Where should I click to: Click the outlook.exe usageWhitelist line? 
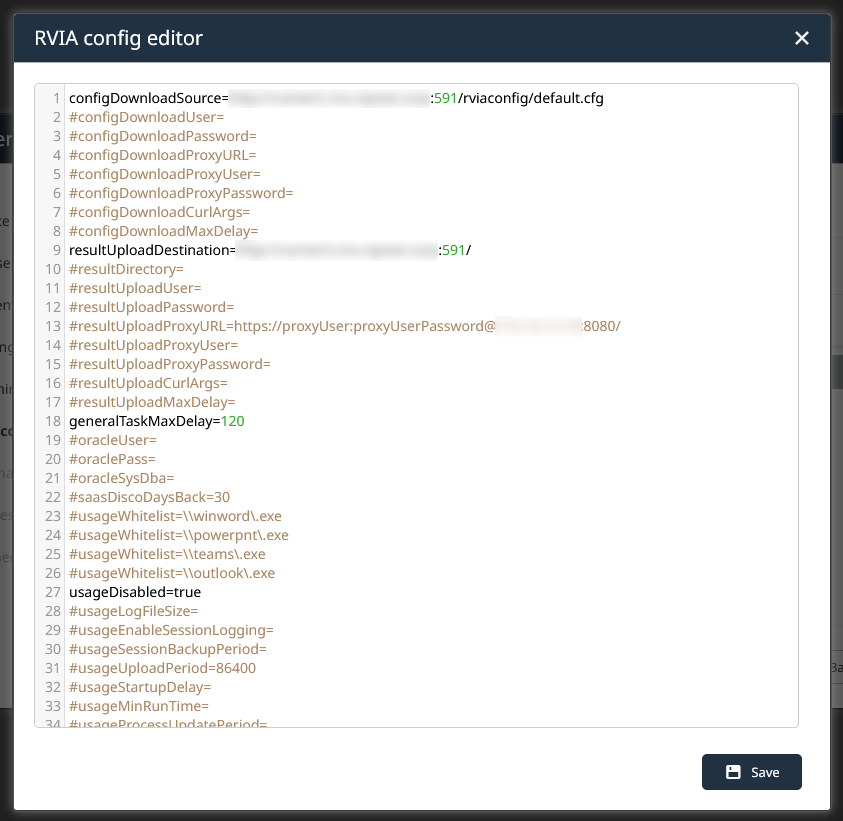pyautogui.click(x=172, y=573)
